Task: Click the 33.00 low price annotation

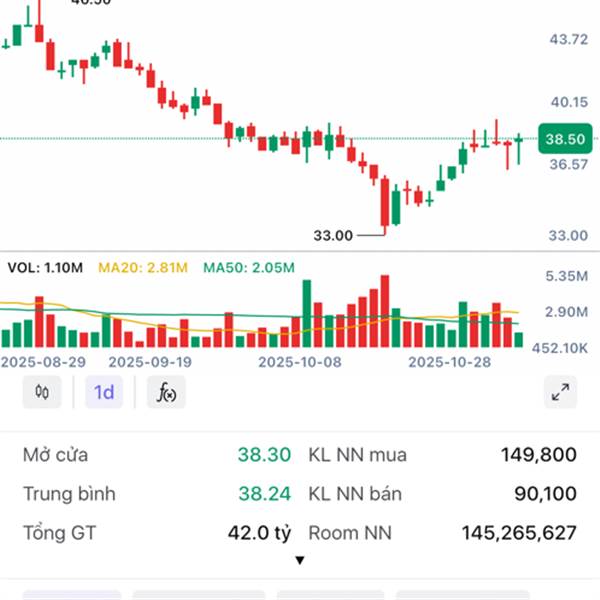Action: coord(333,235)
